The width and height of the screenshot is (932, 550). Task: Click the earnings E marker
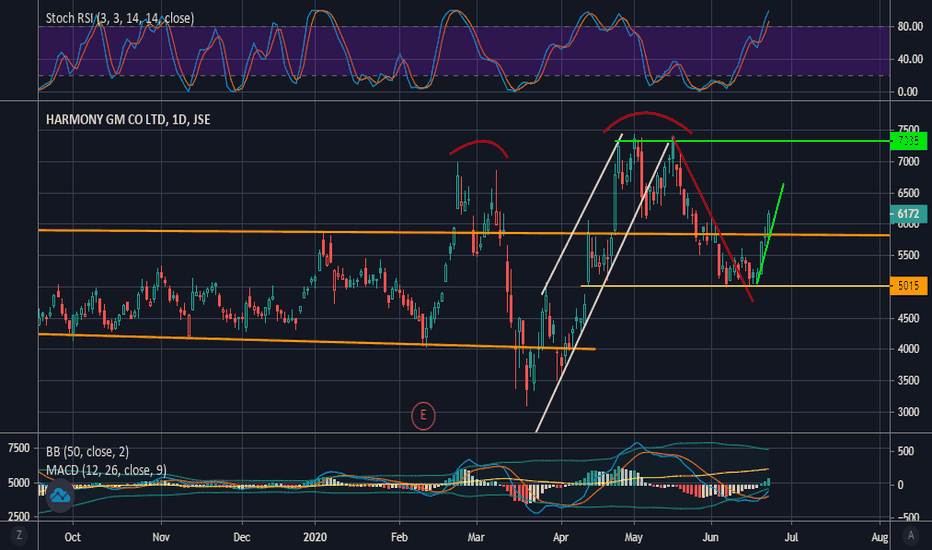click(423, 415)
